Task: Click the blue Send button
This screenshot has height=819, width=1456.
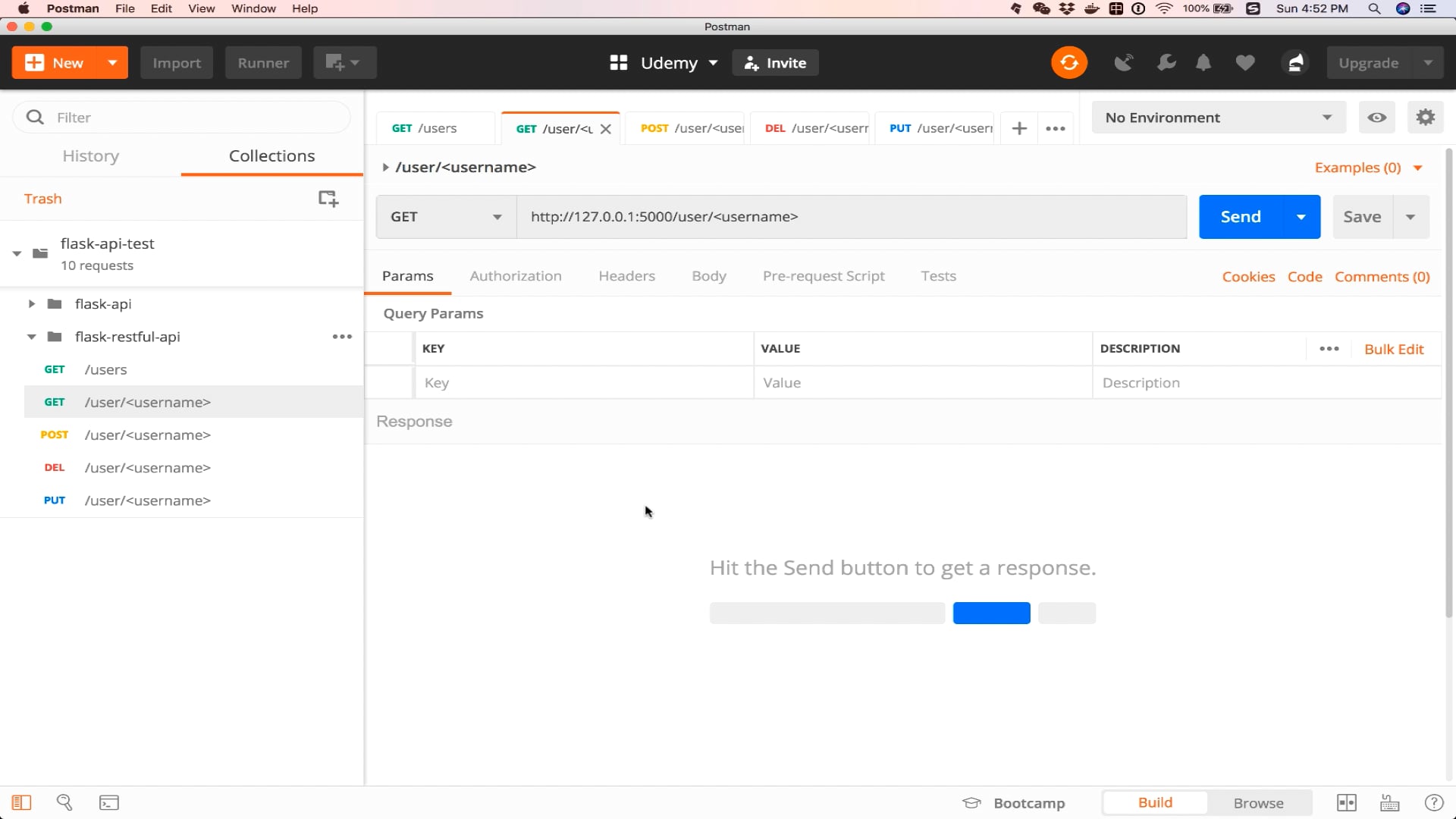Action: click(1240, 217)
